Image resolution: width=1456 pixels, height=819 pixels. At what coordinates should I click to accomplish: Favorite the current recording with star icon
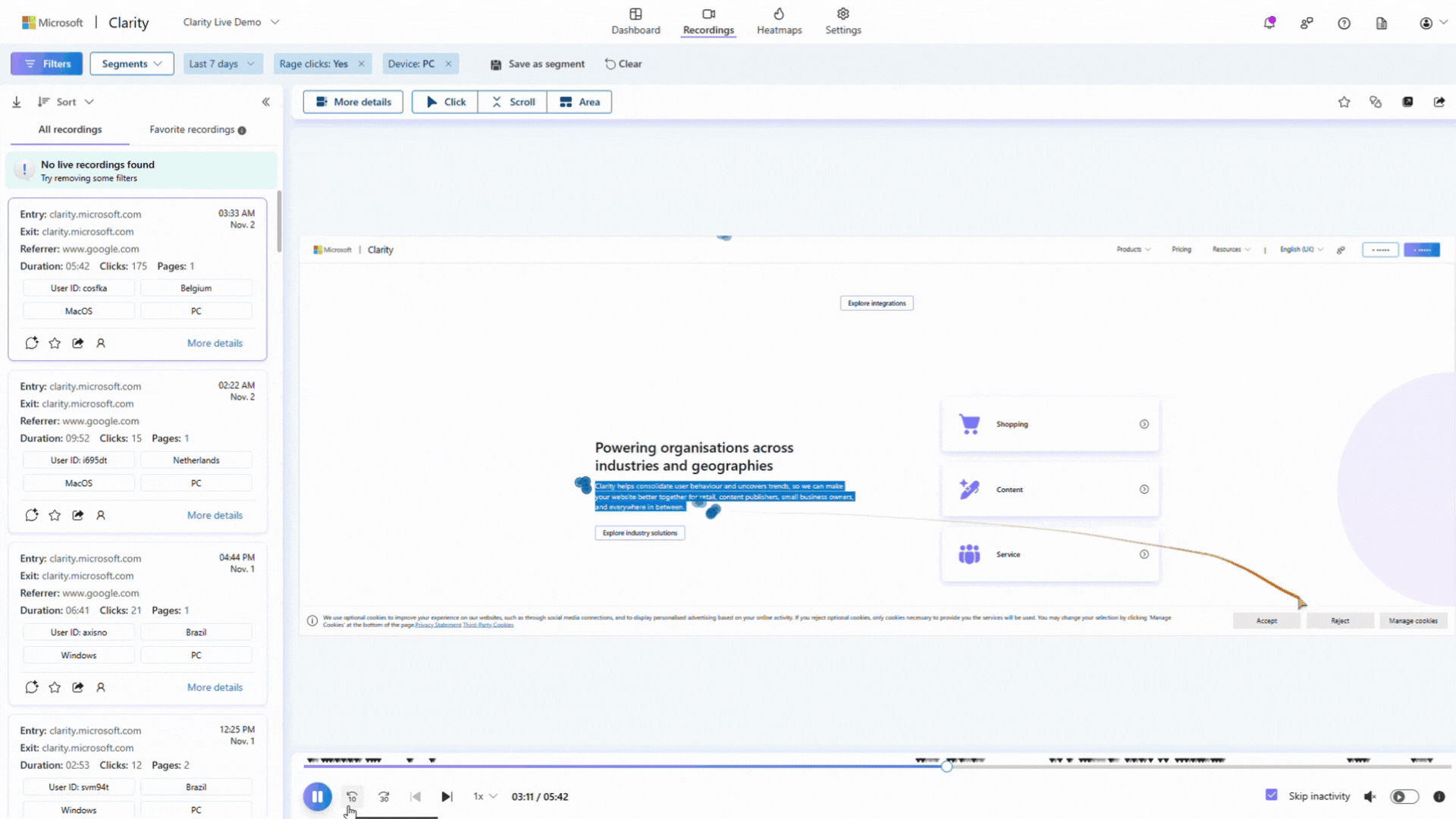(x=1344, y=102)
